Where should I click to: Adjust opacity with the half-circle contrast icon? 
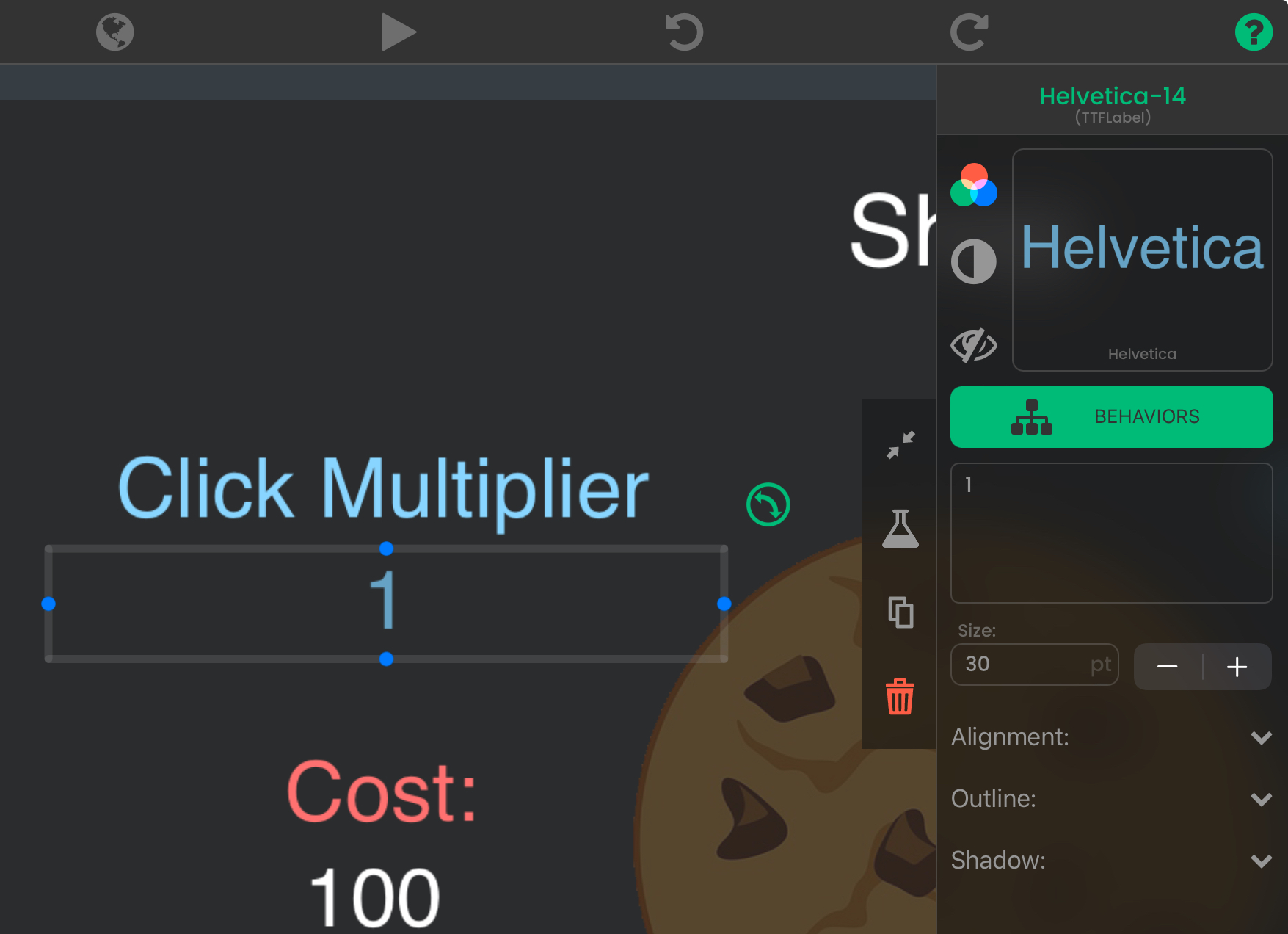[x=974, y=261]
